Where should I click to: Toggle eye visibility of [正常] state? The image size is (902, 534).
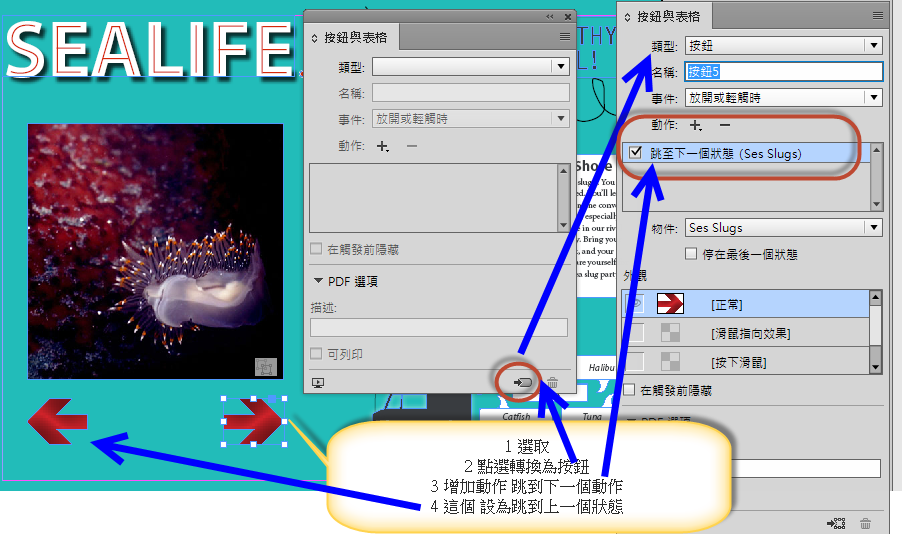[x=635, y=303]
